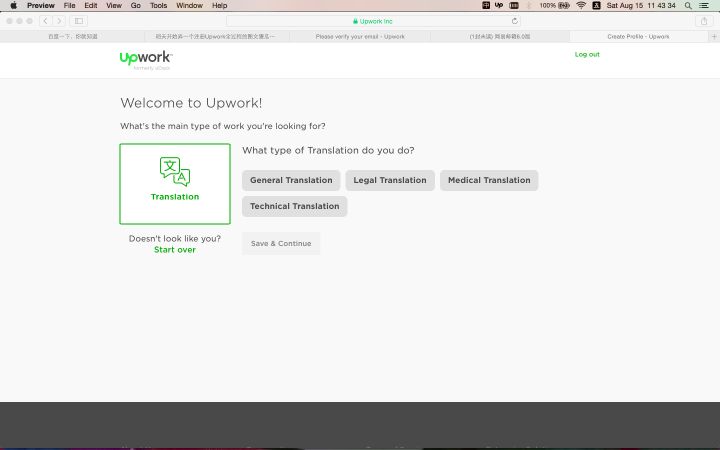Image resolution: width=720 pixels, height=450 pixels.
Task: Select the Translation category card
Action: 175,184
